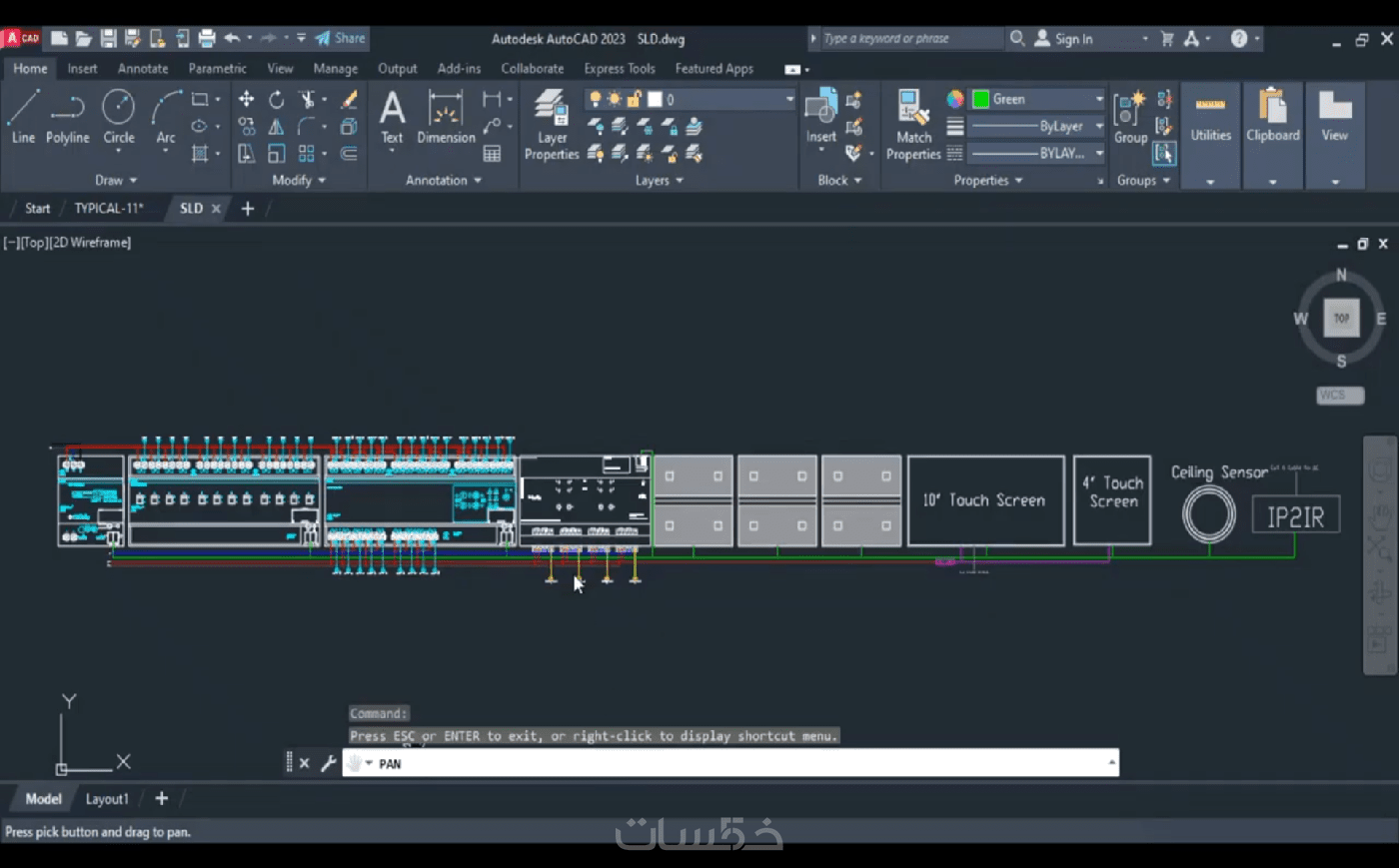Toggle Group Selection on/off button
The height and width of the screenshot is (868, 1400).
tap(1164, 153)
